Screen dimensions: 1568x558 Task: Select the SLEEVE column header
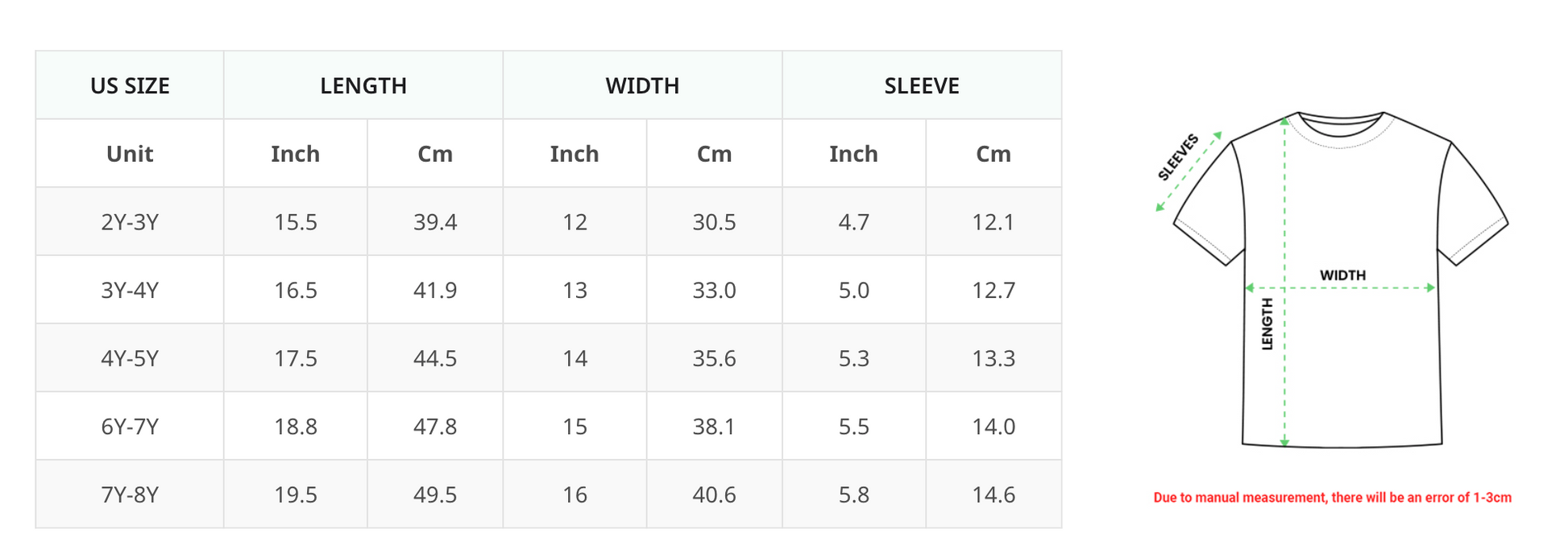point(922,85)
